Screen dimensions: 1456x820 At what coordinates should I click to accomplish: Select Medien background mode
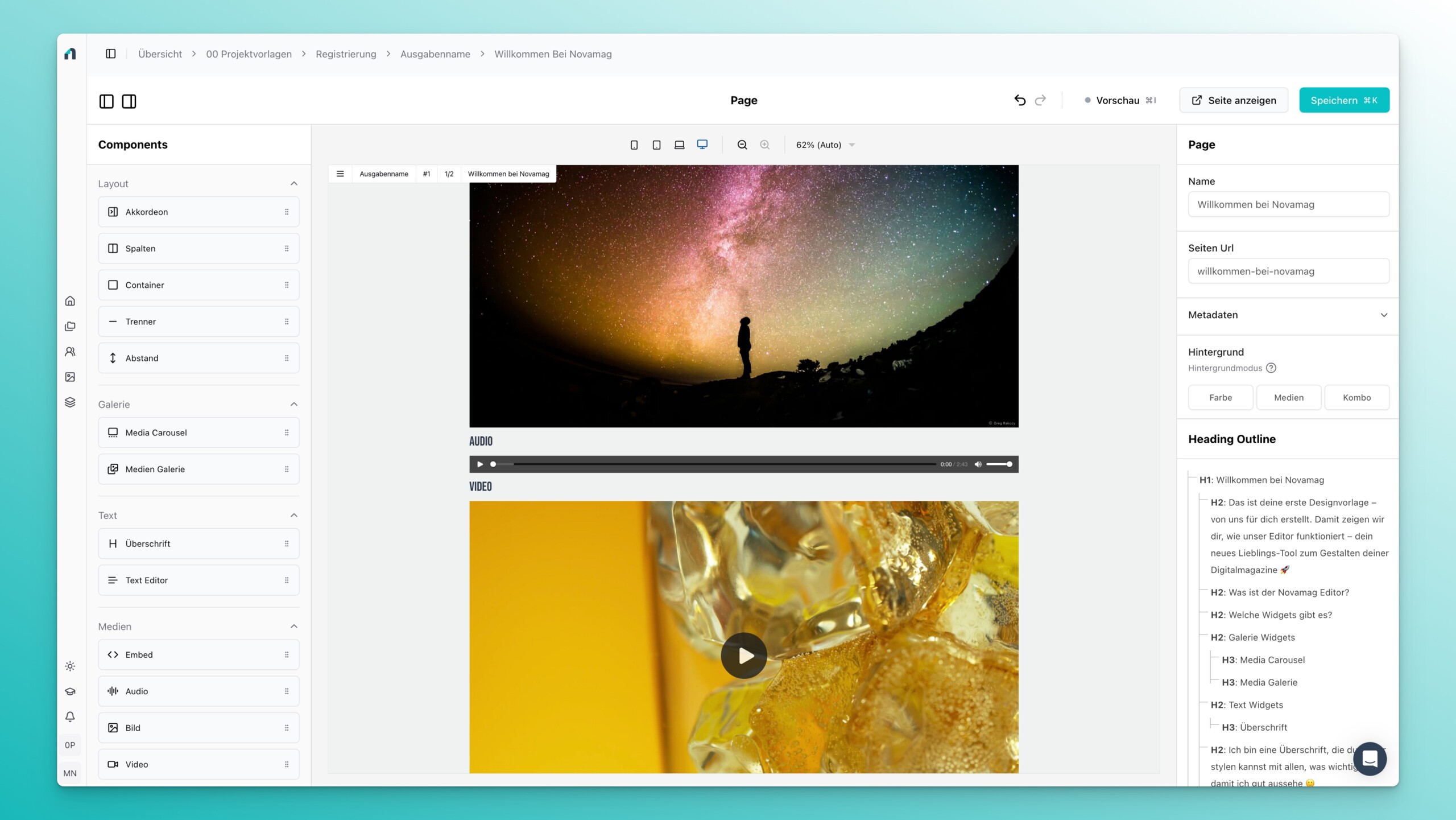1288,397
